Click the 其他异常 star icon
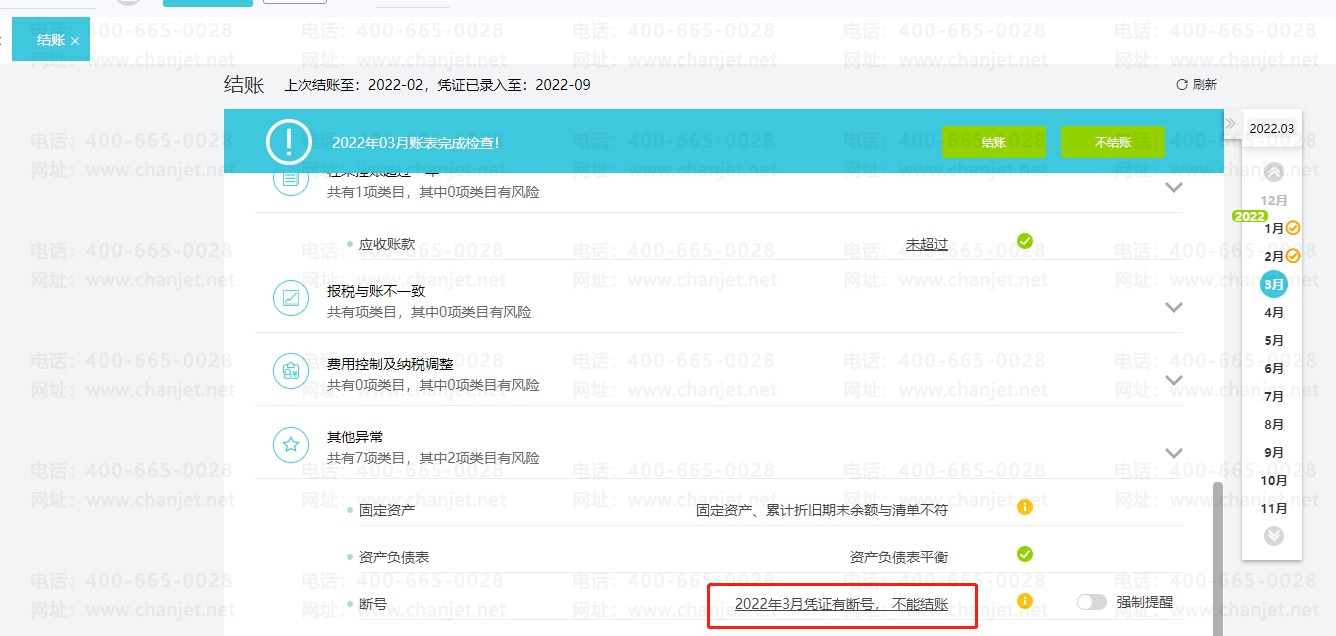 coord(291,445)
